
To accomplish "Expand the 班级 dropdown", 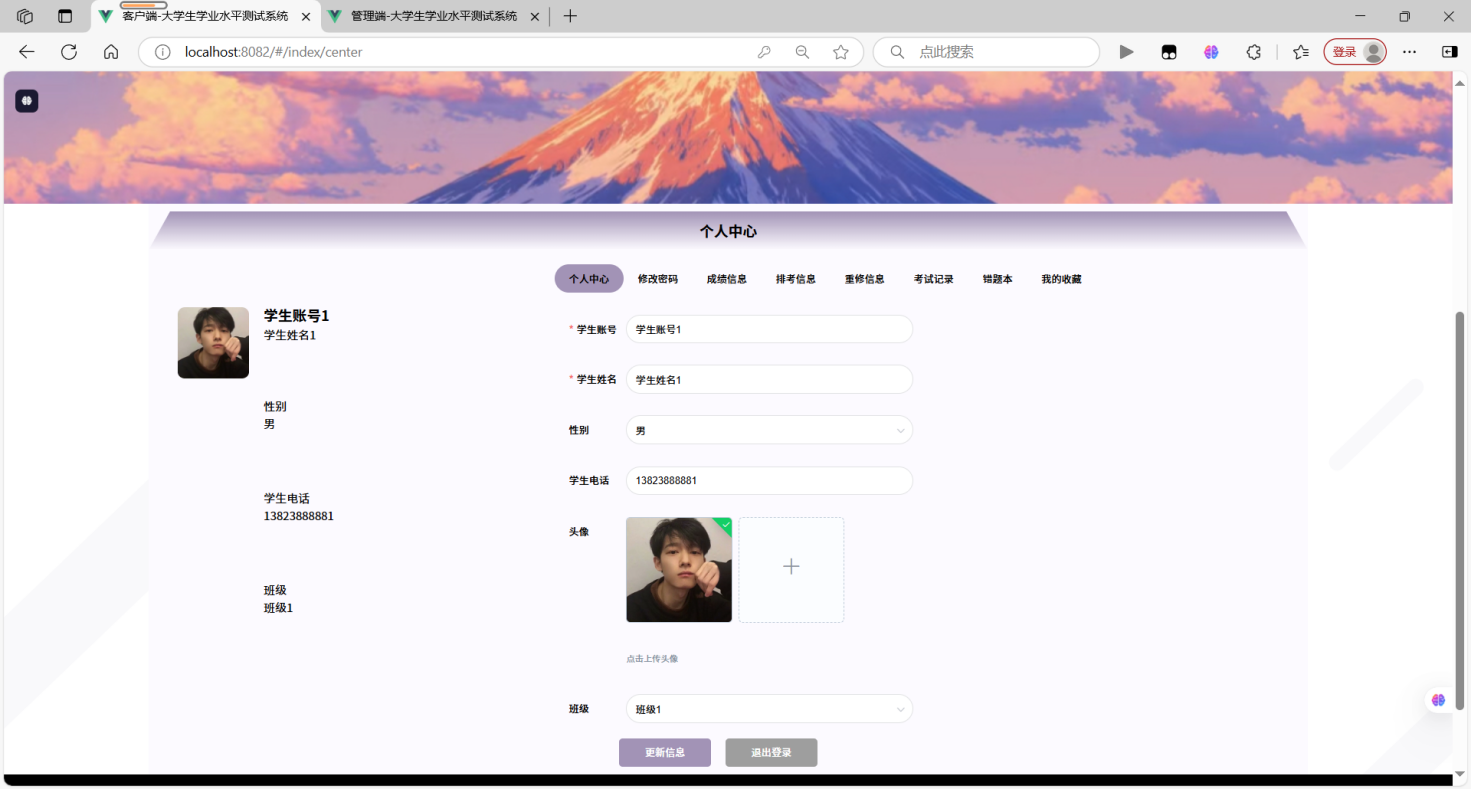I will [769, 709].
